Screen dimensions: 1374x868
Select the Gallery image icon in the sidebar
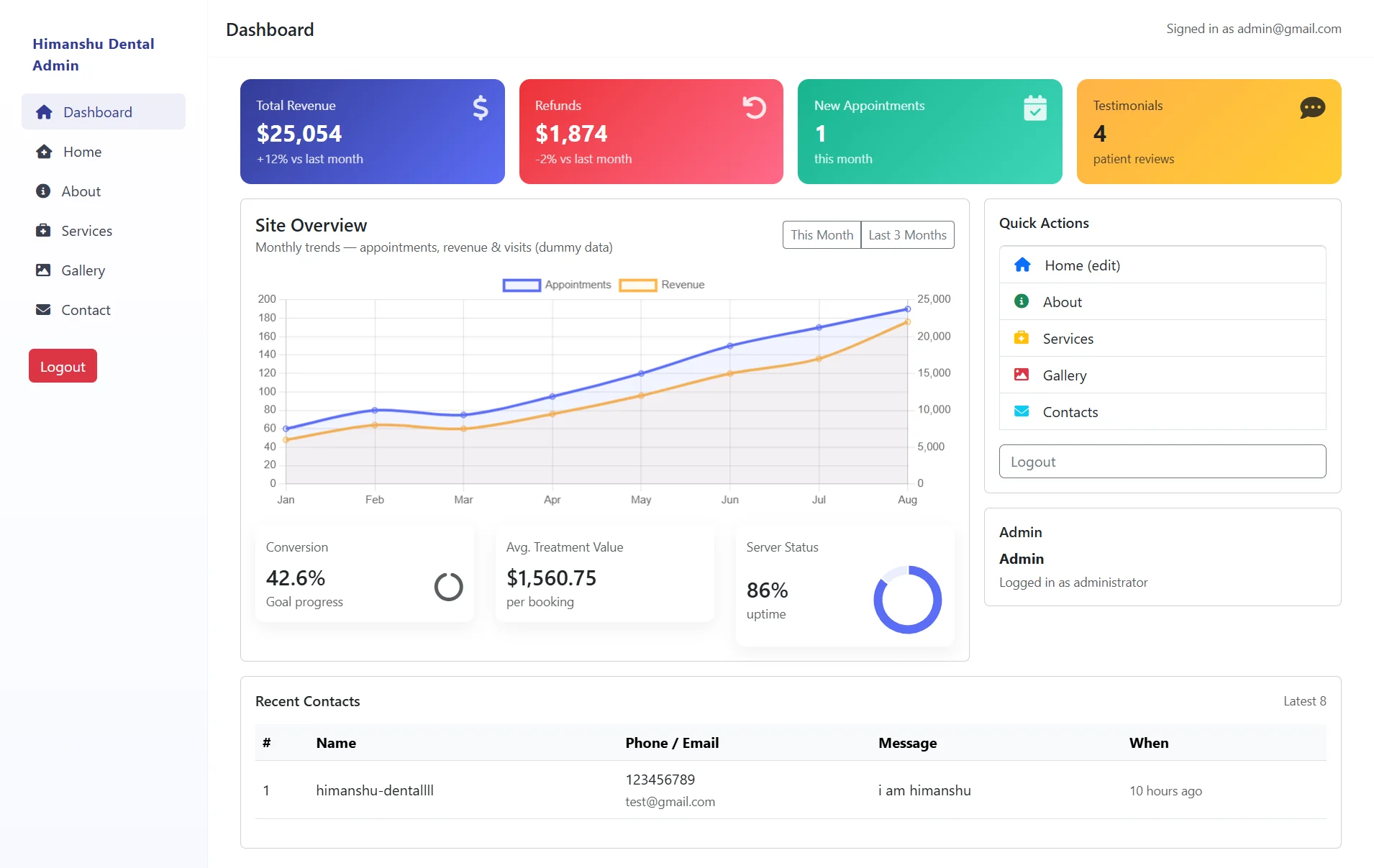44,270
